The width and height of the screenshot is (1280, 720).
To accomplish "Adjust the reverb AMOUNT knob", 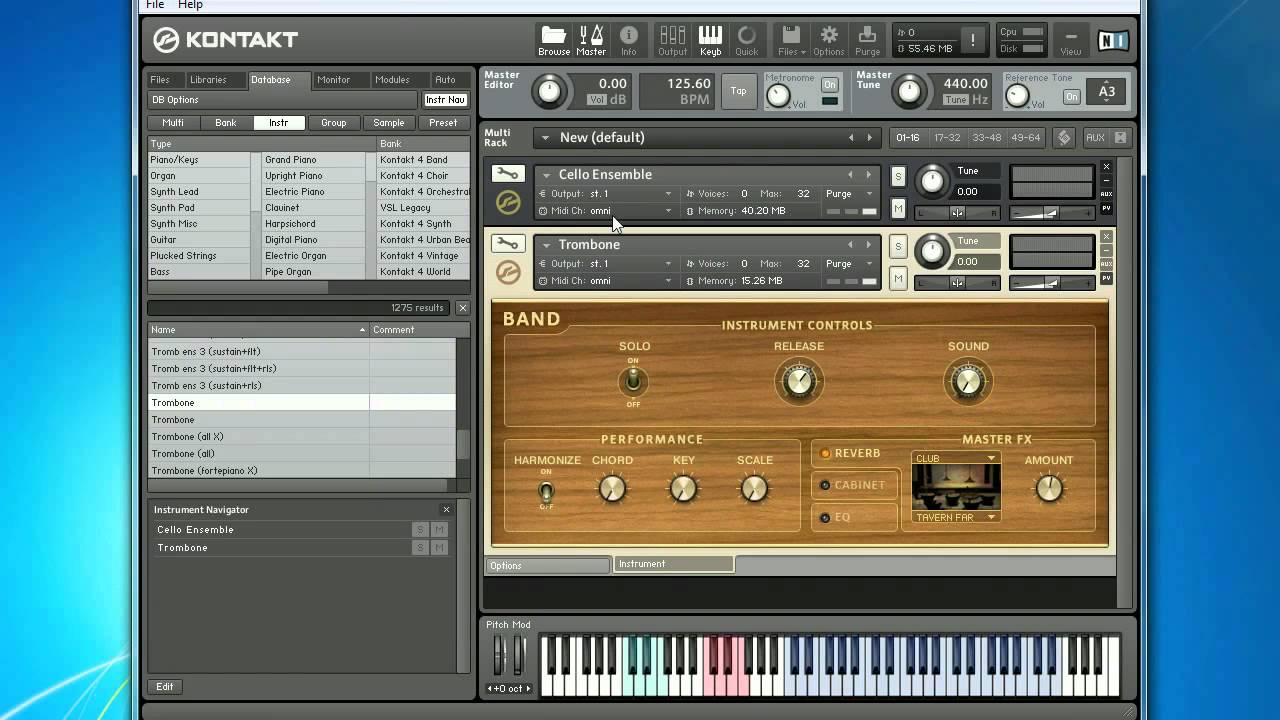I will pyautogui.click(x=1048, y=488).
